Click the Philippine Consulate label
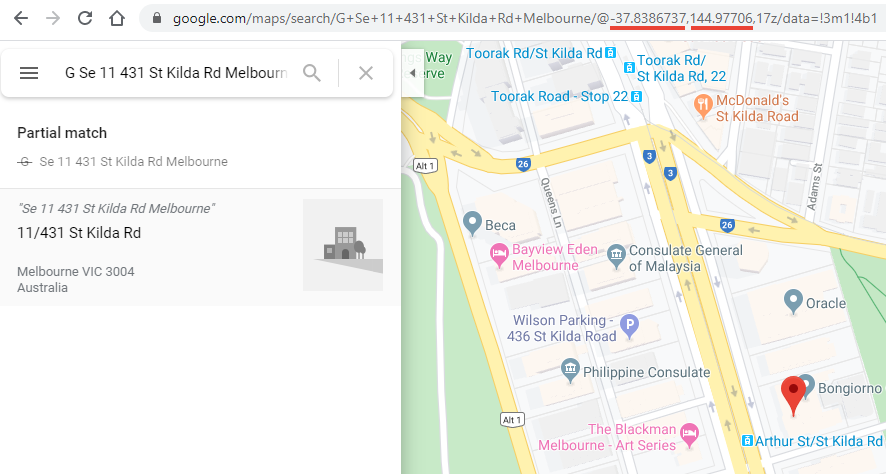Viewport: 886px width, 474px height. 646,372
